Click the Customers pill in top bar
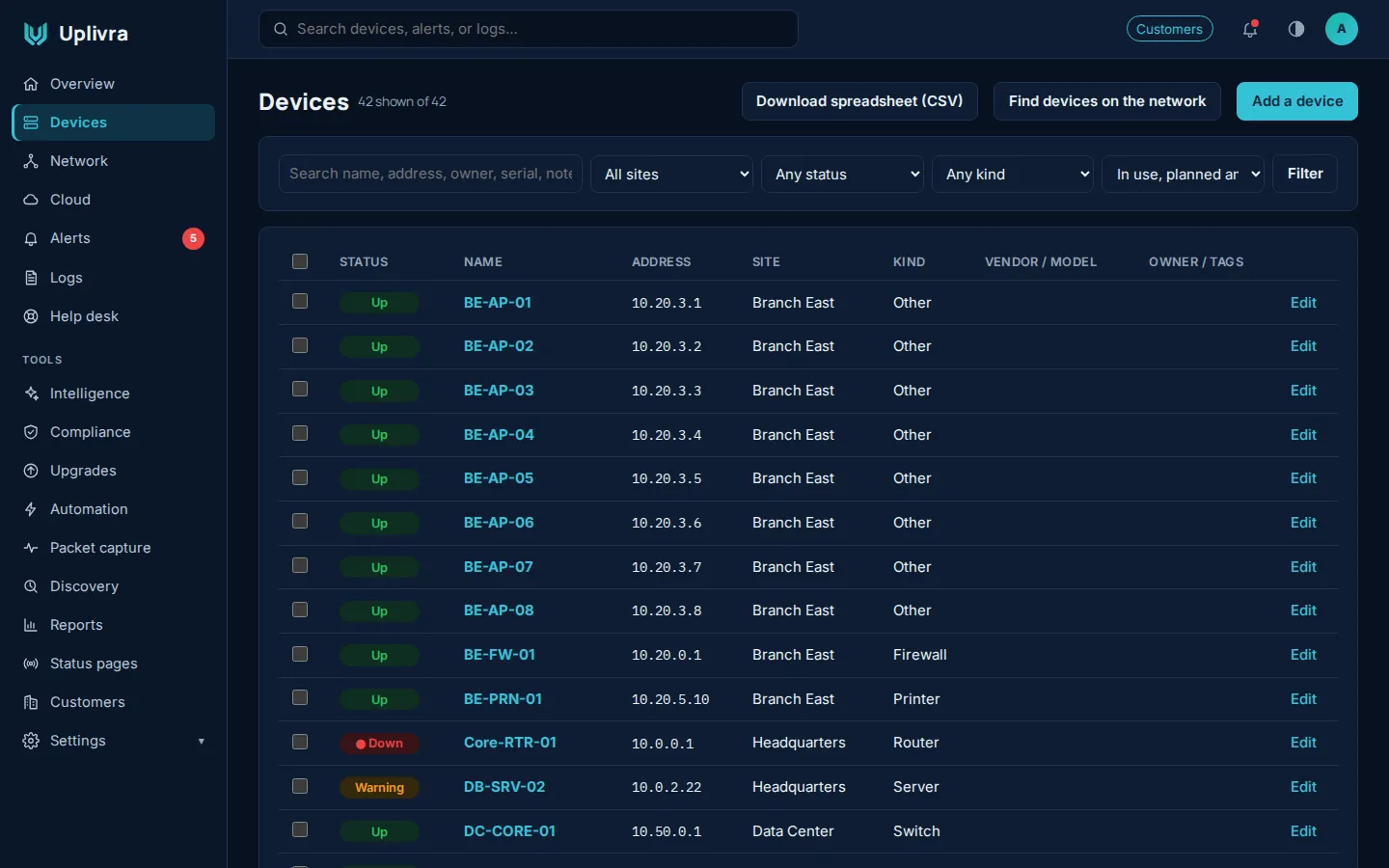Image resolution: width=1389 pixels, height=868 pixels. [1170, 29]
